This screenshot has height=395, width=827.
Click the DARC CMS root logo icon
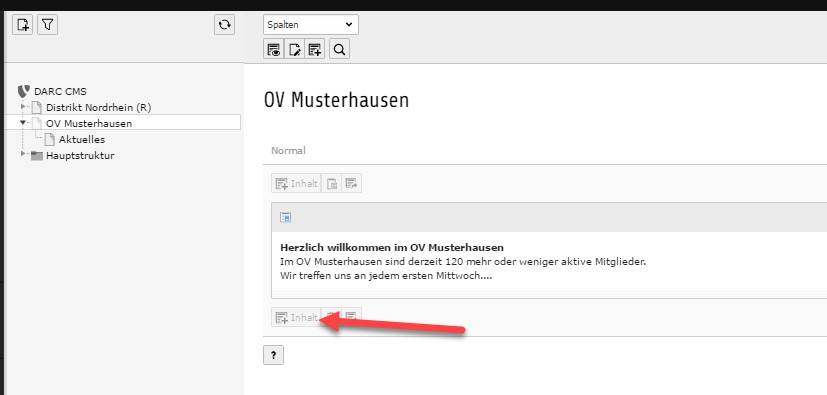(x=24, y=91)
